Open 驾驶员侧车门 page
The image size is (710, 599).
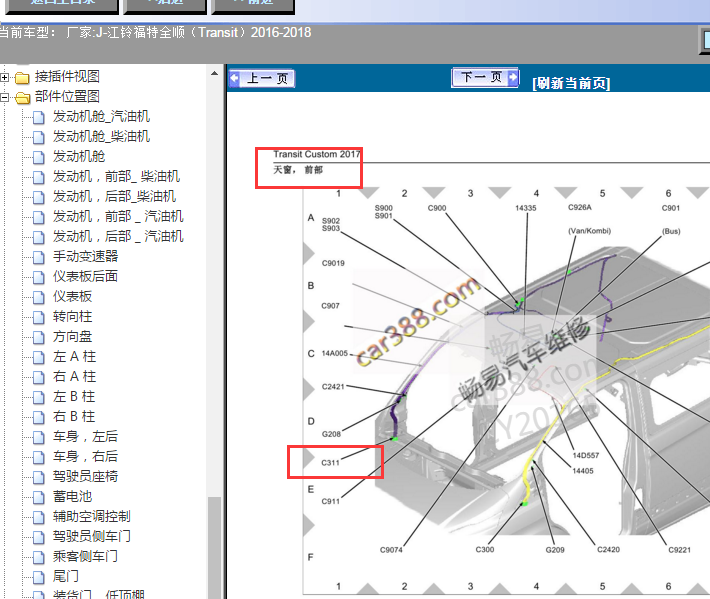coord(91,536)
